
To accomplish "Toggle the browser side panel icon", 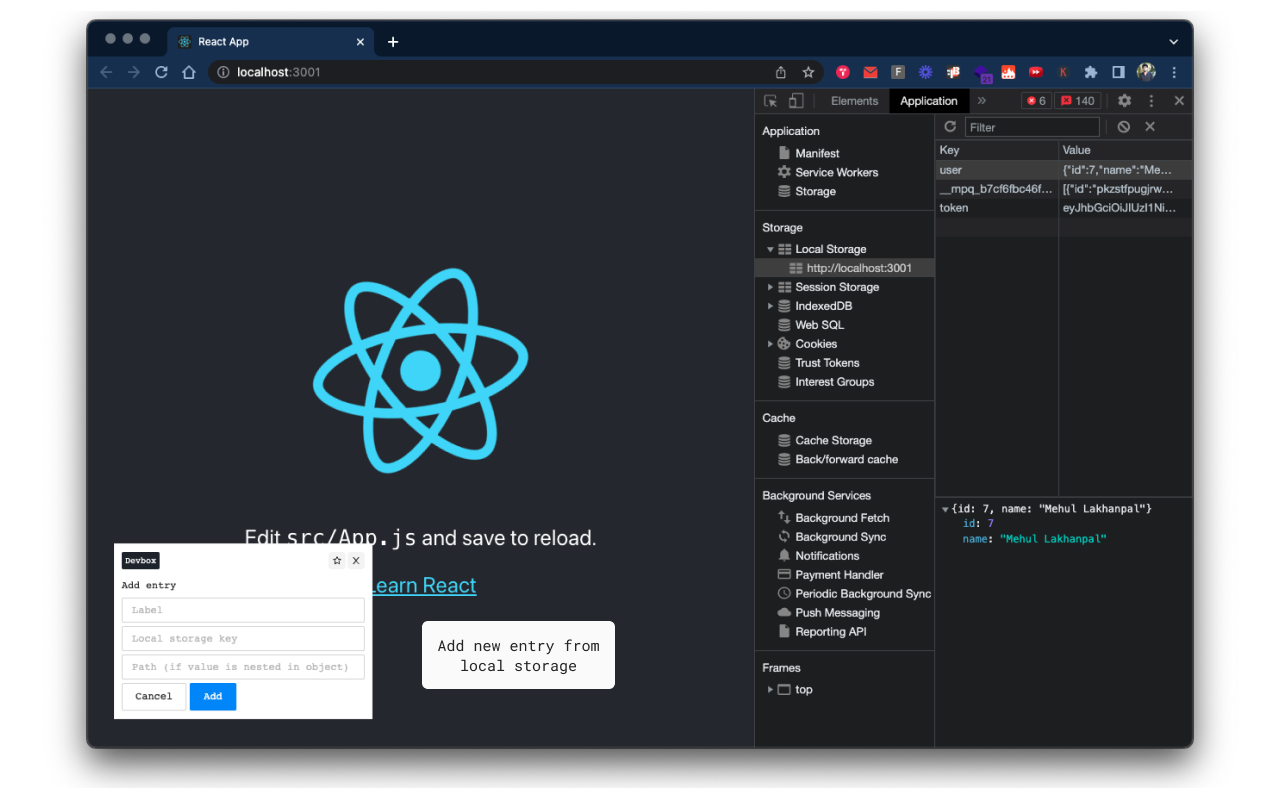I will pyautogui.click(x=1118, y=72).
